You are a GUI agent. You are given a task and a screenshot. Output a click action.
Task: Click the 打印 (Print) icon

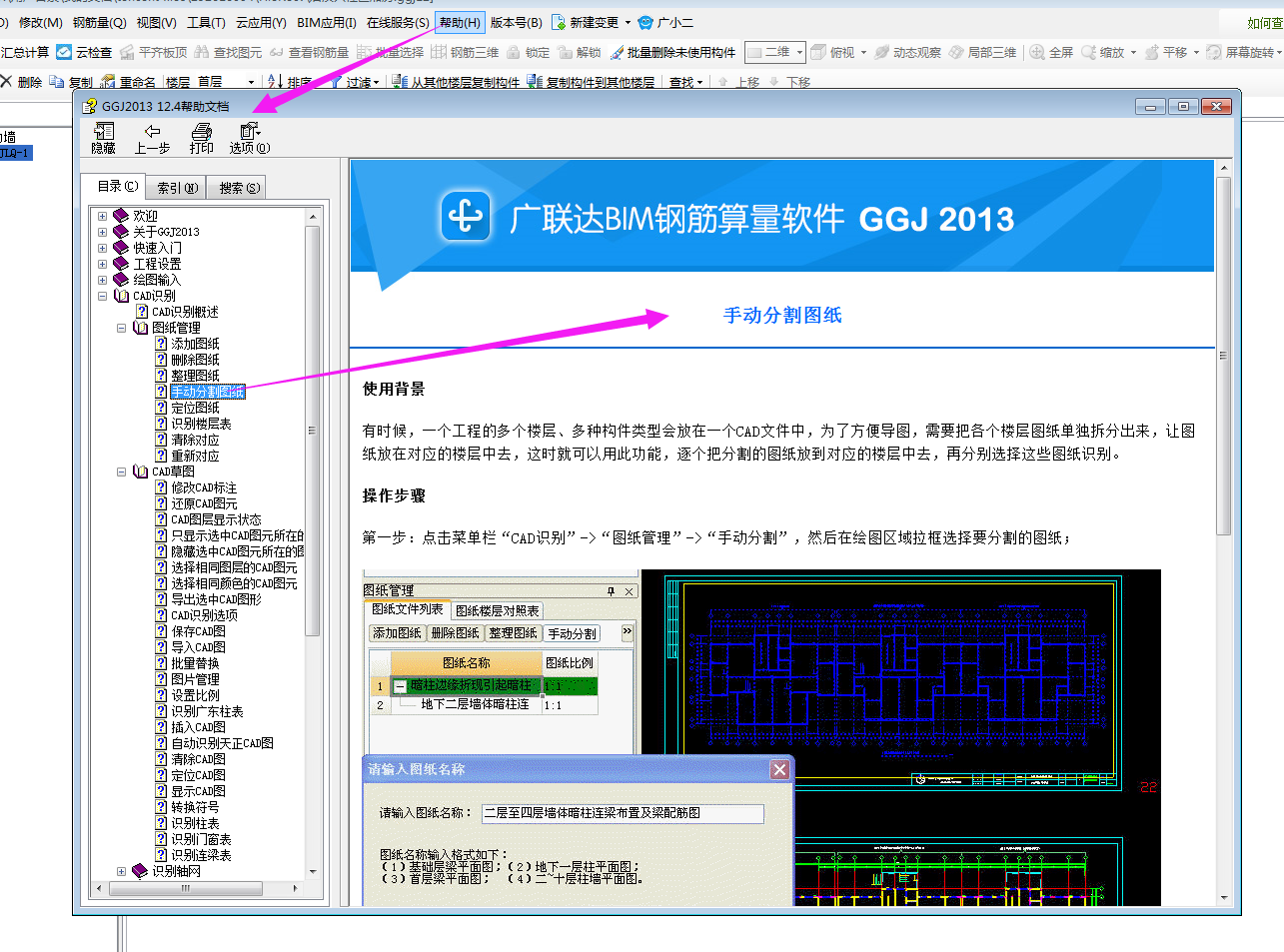202,138
